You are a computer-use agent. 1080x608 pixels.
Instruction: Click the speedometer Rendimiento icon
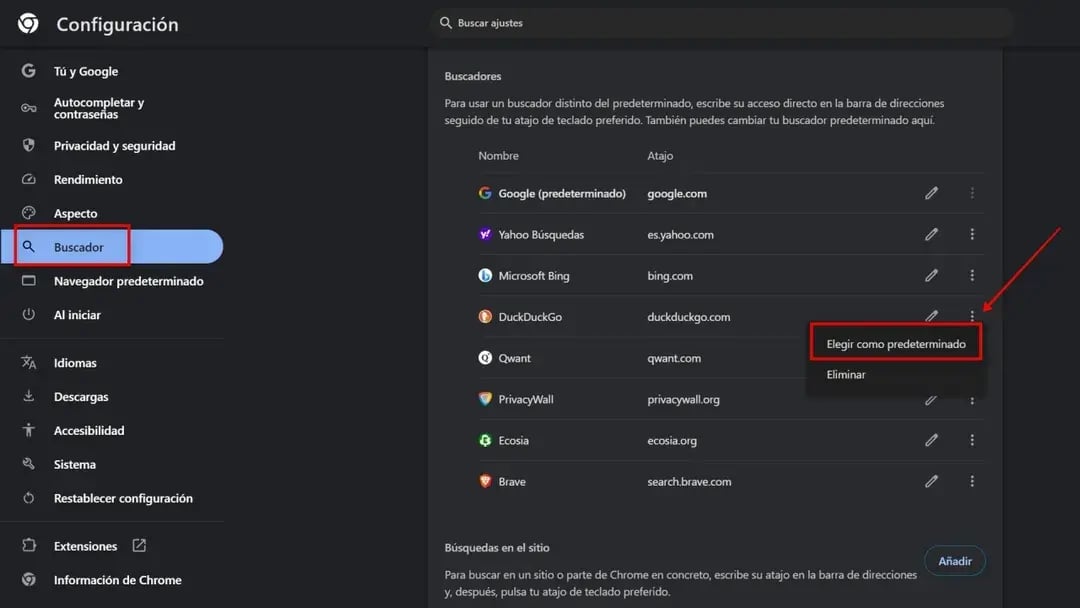tap(28, 178)
